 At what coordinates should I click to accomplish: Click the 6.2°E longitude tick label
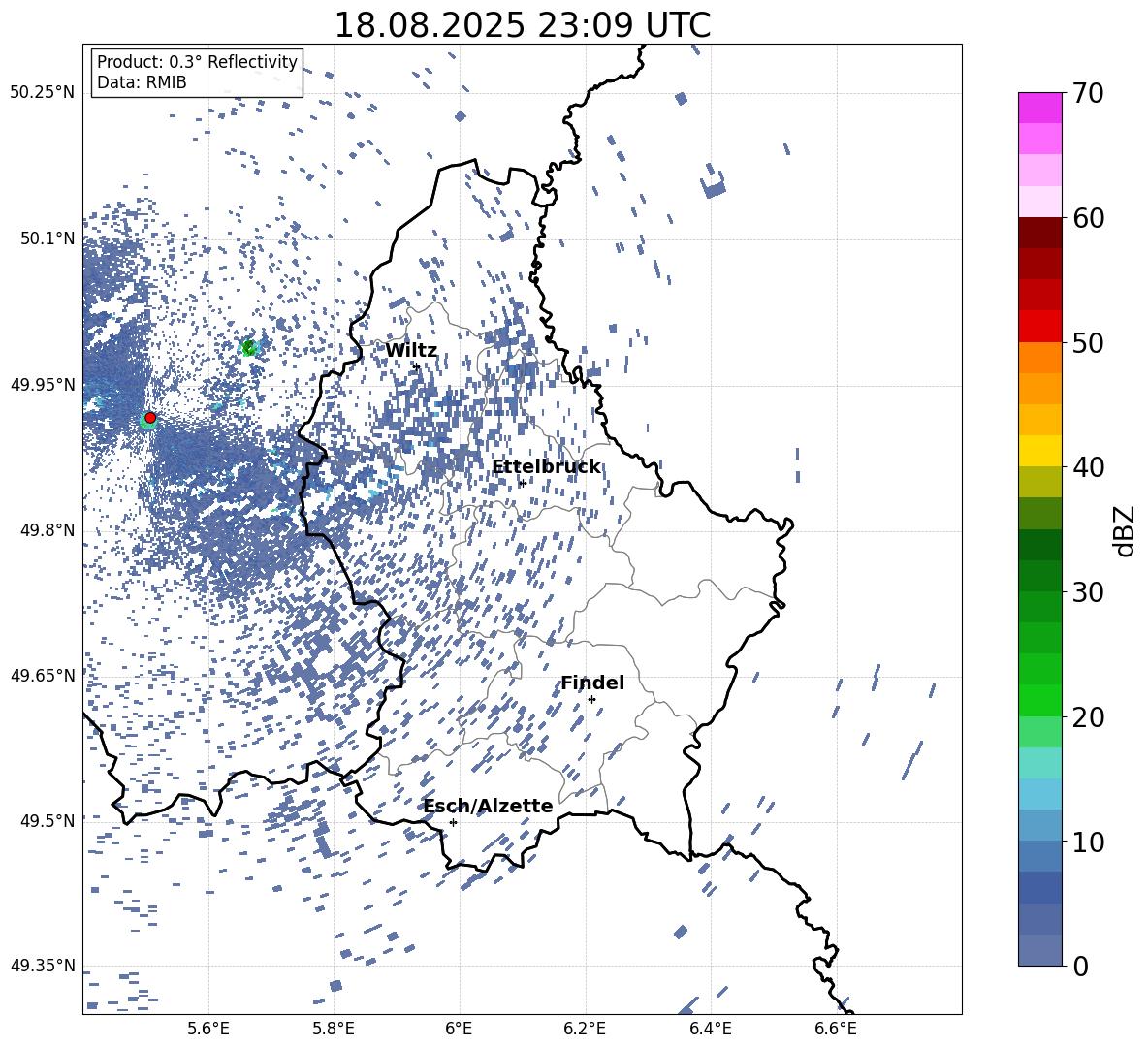tap(585, 1029)
